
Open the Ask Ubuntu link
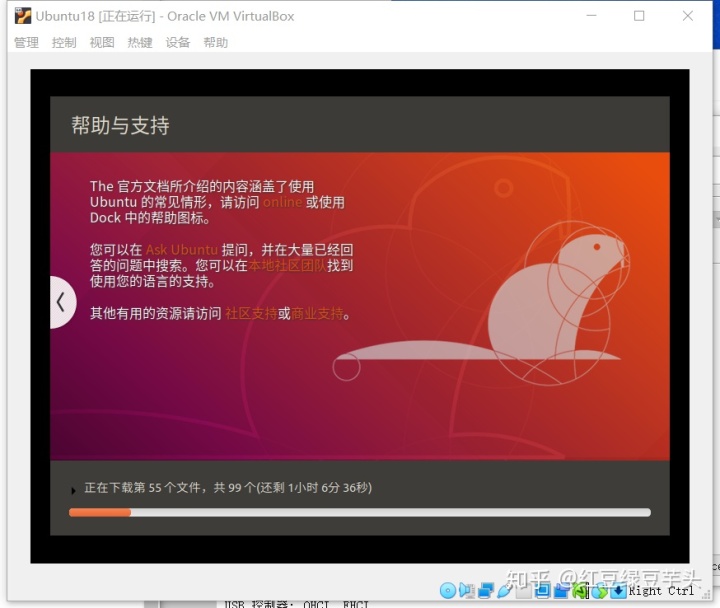tap(181, 250)
